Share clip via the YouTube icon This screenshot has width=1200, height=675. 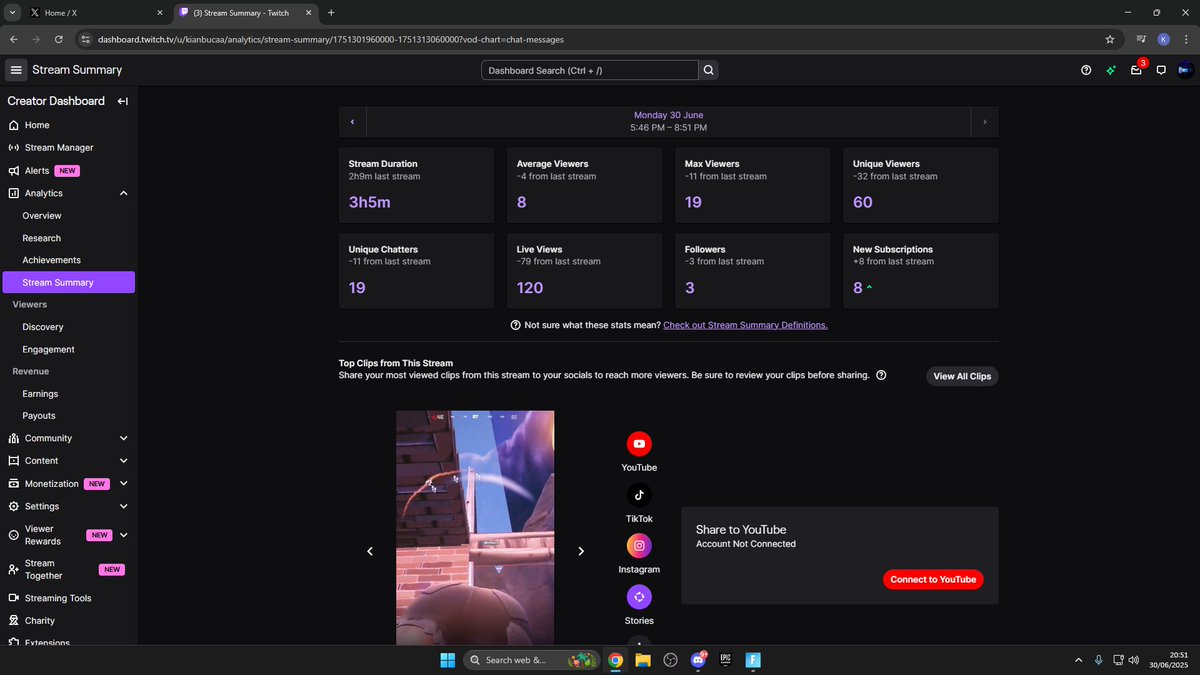639,443
